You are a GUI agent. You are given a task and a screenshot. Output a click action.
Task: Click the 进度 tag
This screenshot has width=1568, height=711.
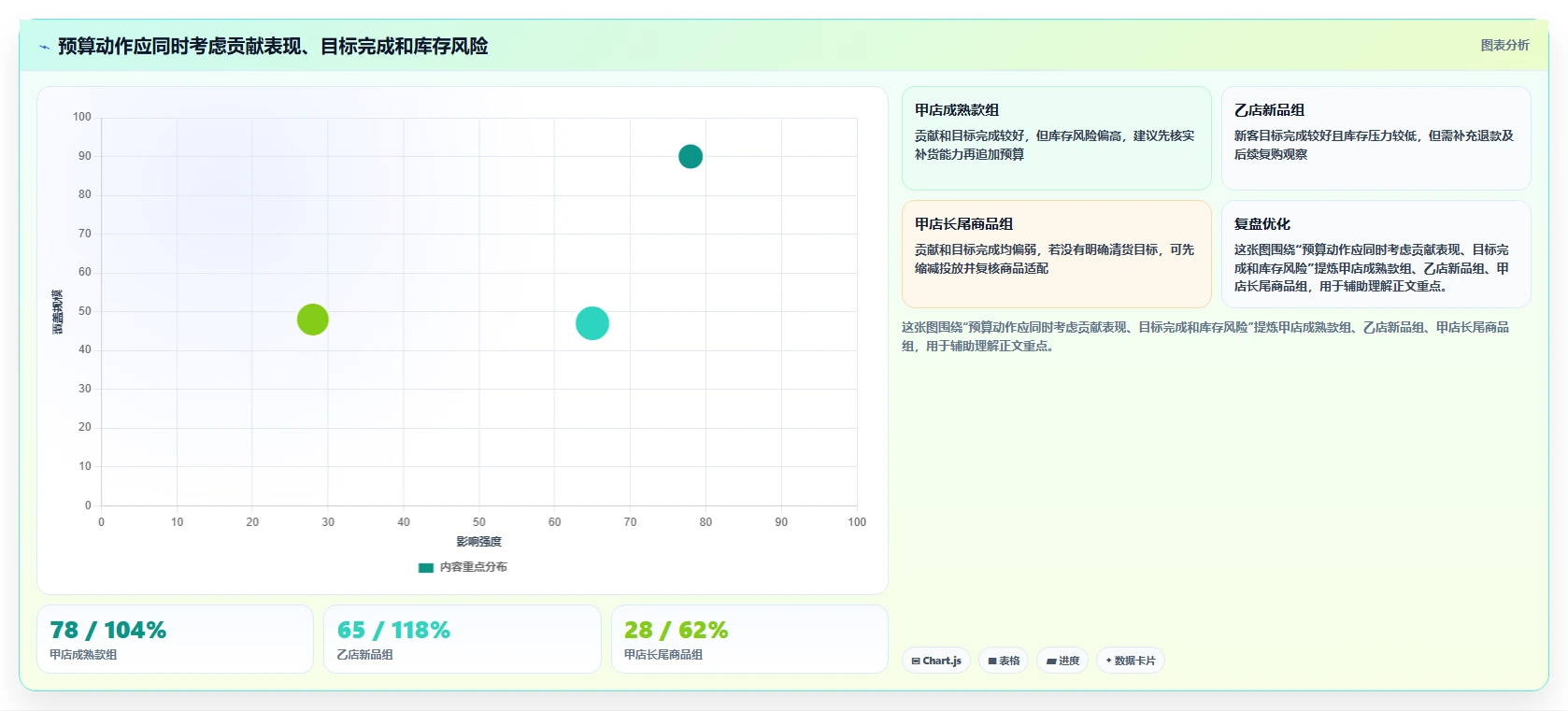click(1062, 661)
